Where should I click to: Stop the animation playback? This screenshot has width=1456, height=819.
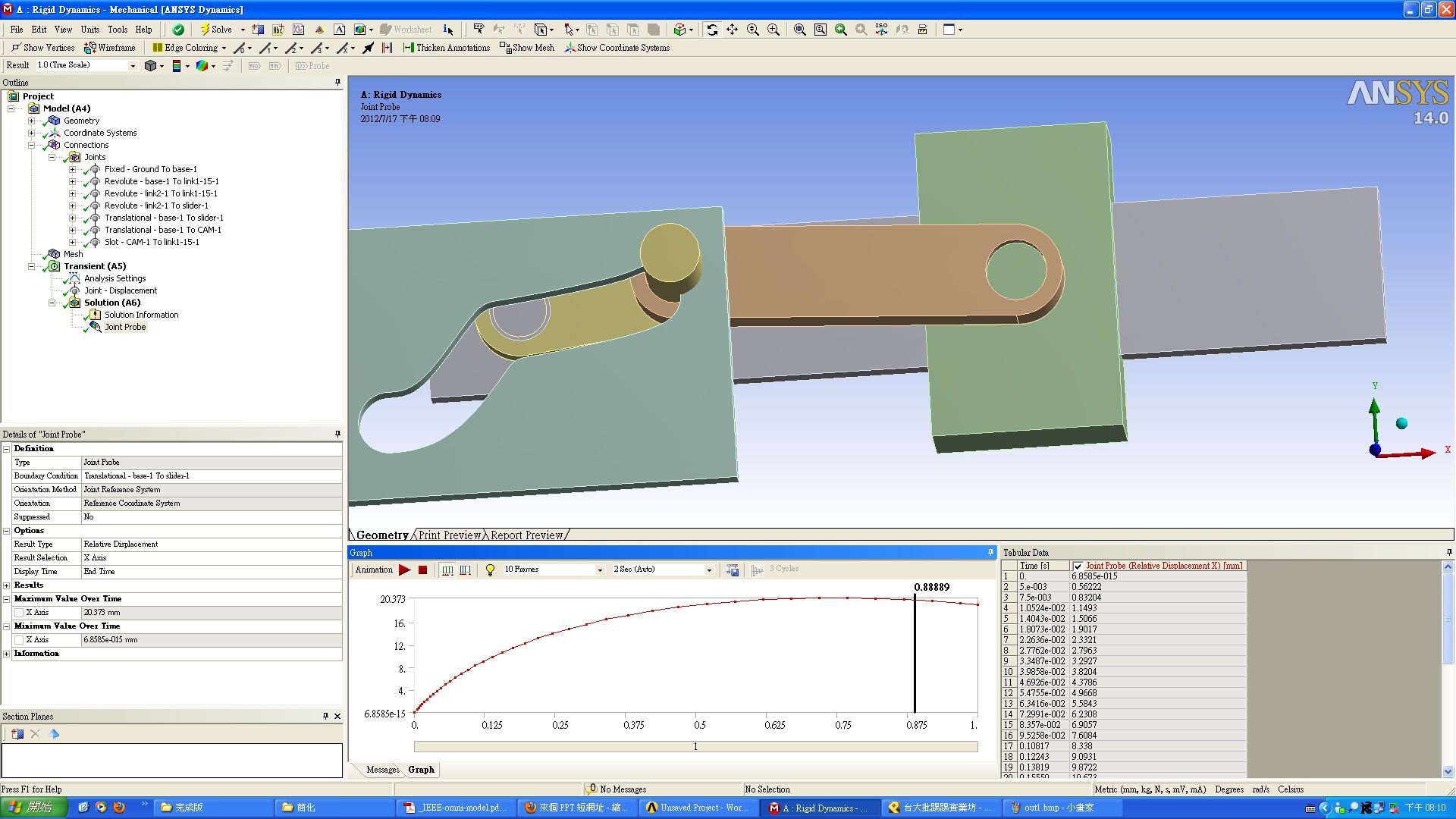pyautogui.click(x=423, y=570)
